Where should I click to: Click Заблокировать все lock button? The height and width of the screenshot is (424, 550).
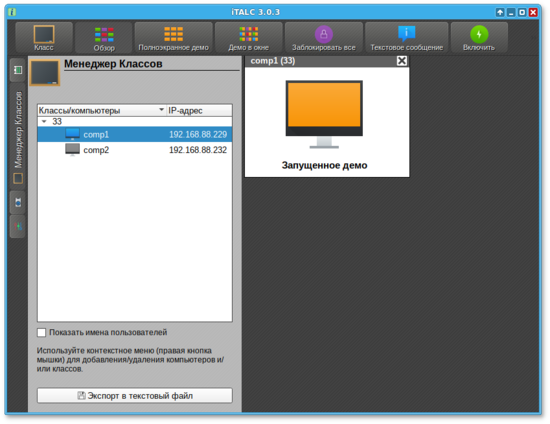[323, 38]
